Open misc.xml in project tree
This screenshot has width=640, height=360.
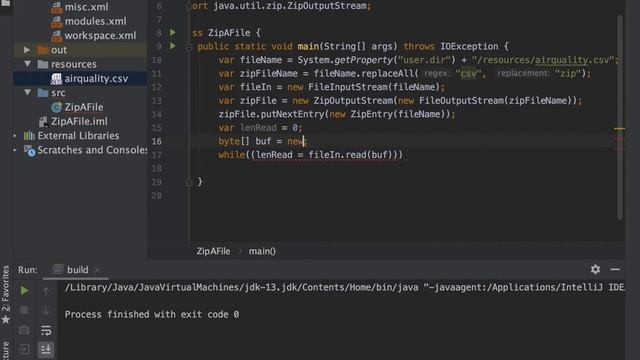86,7
